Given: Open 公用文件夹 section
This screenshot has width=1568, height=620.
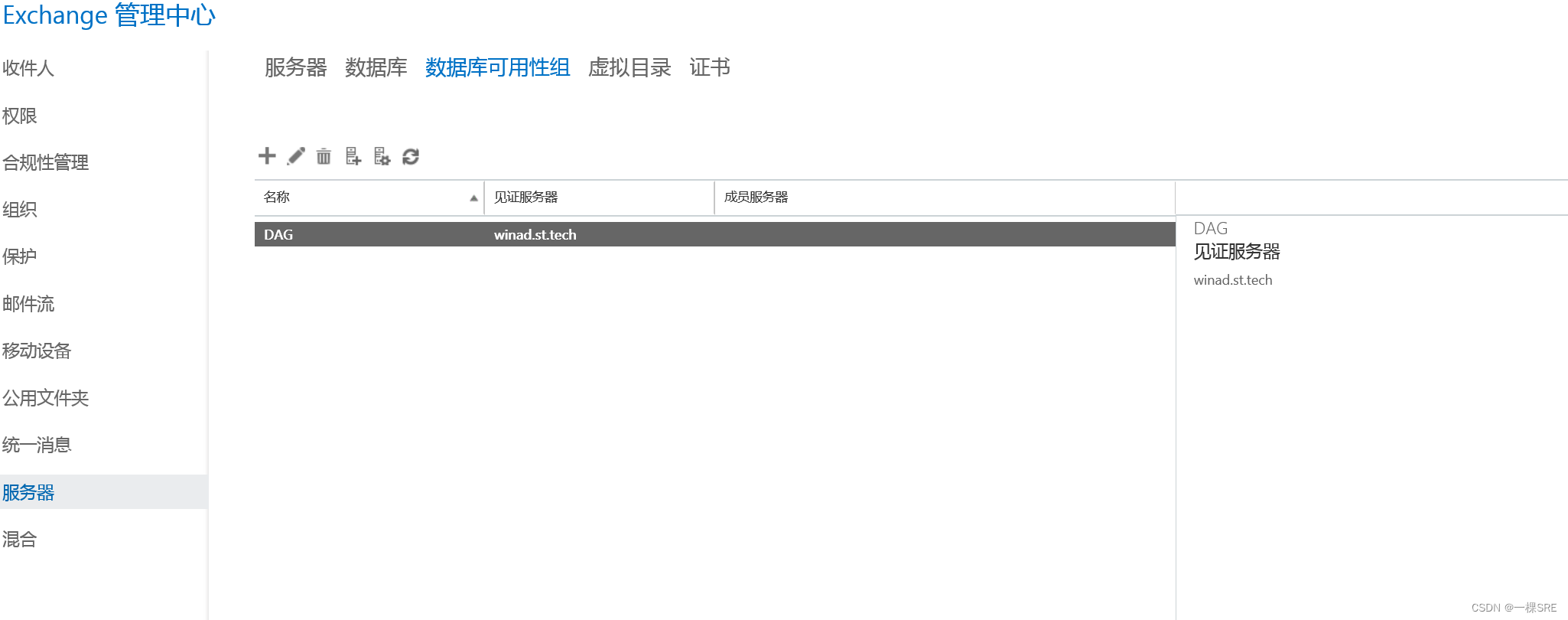Looking at the screenshot, I should click(x=45, y=398).
